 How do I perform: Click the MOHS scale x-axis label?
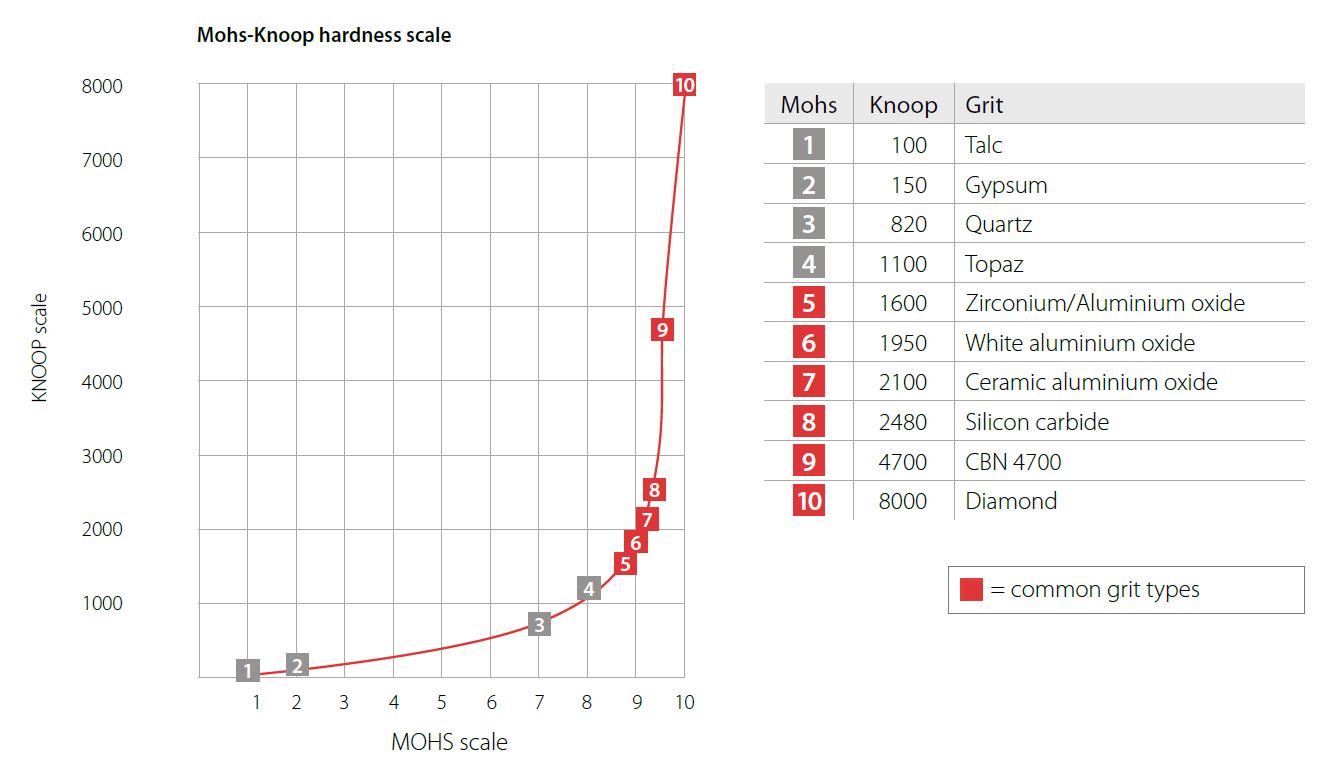point(449,743)
